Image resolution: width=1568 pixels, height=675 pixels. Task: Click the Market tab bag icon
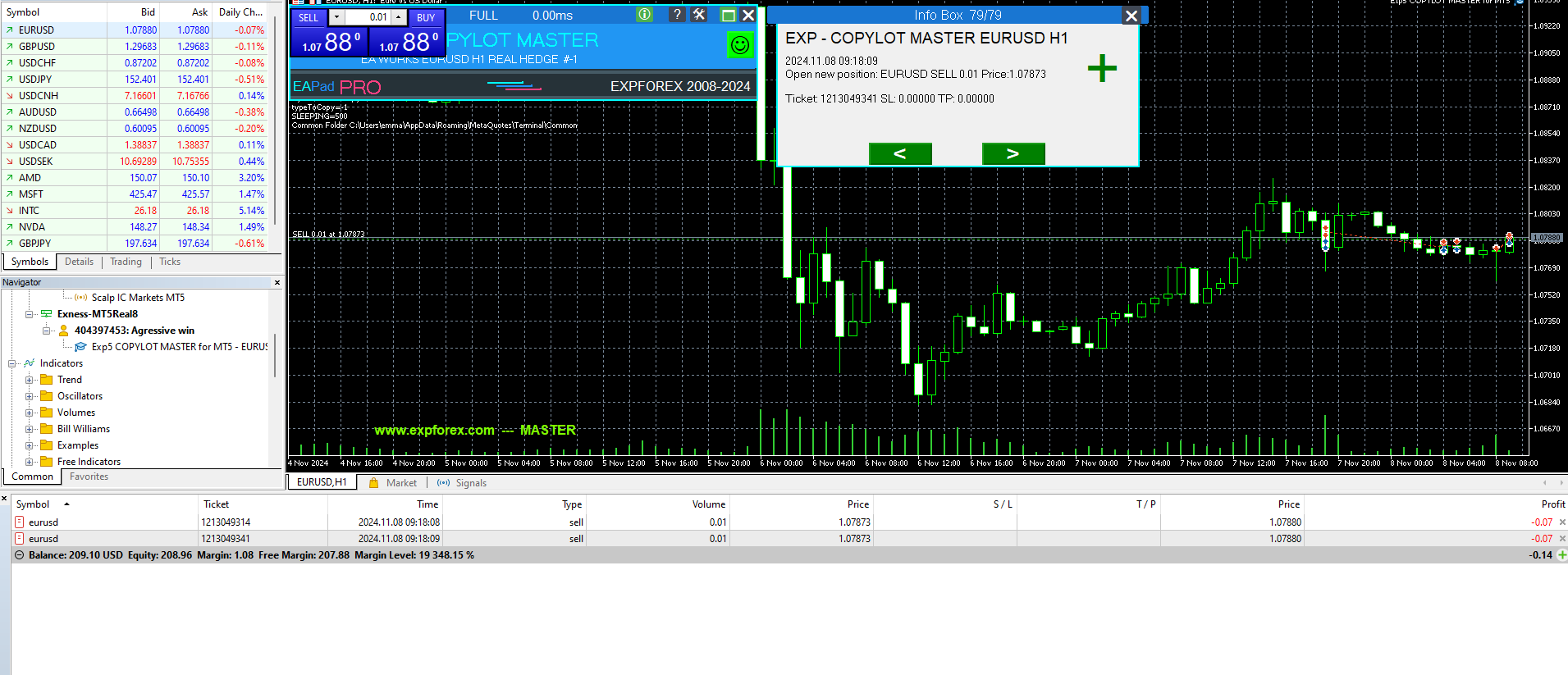pos(376,483)
